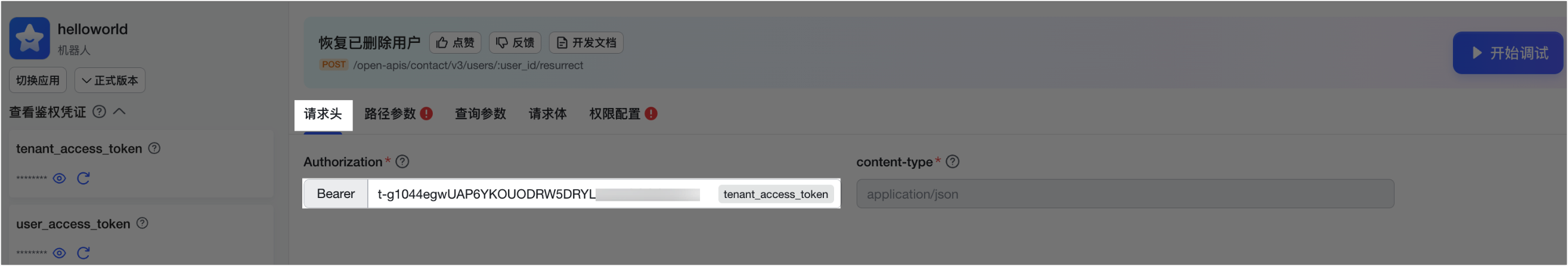This screenshot has width=1568, height=266.
Task: Click the content-type help question icon
Action: pyautogui.click(x=953, y=162)
